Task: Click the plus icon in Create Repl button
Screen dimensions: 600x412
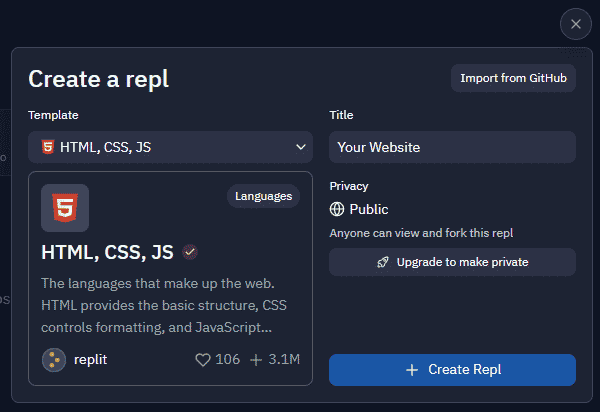Action: (x=412, y=370)
